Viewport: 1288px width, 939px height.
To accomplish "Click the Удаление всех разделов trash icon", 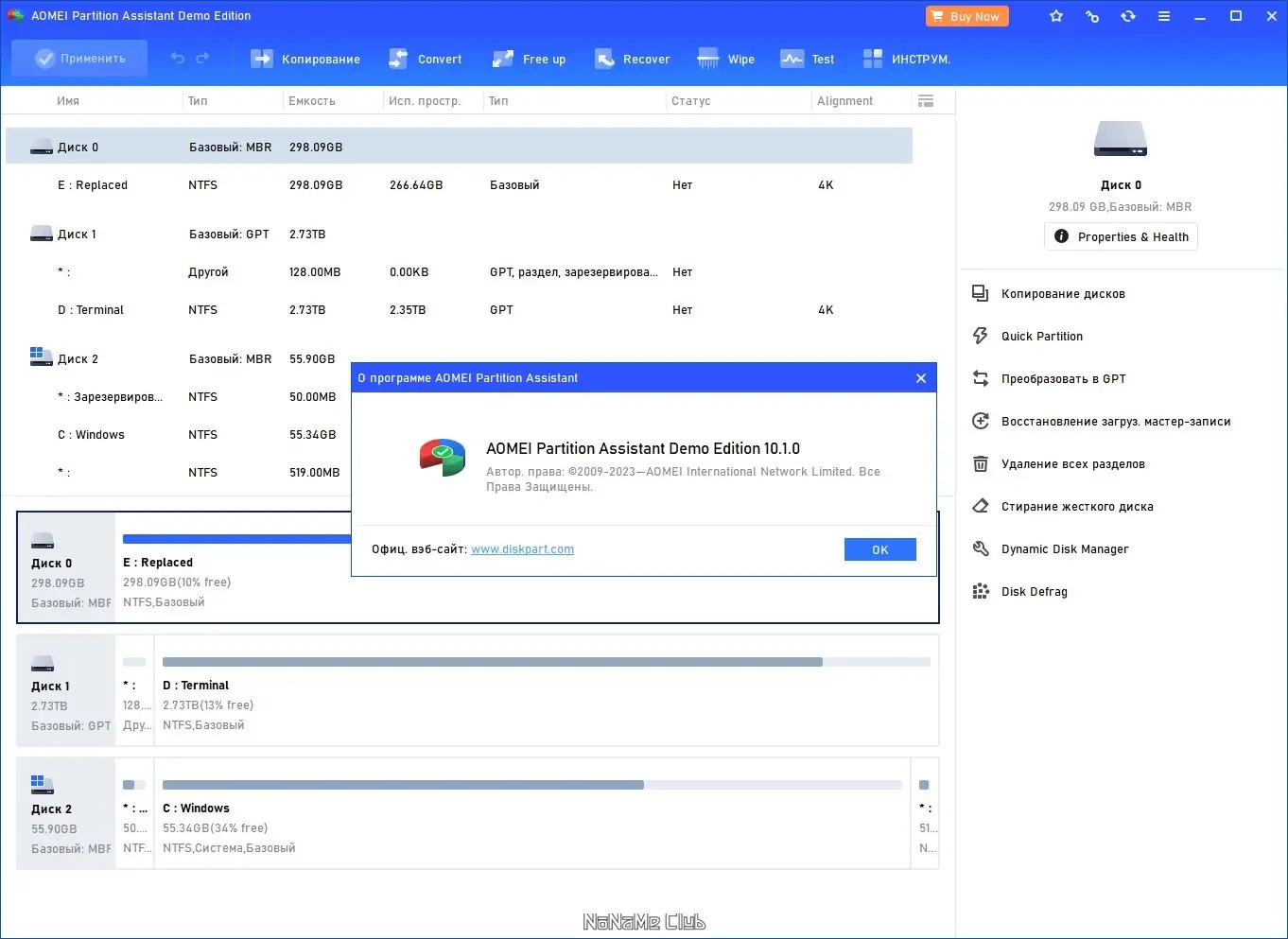I will [x=981, y=464].
